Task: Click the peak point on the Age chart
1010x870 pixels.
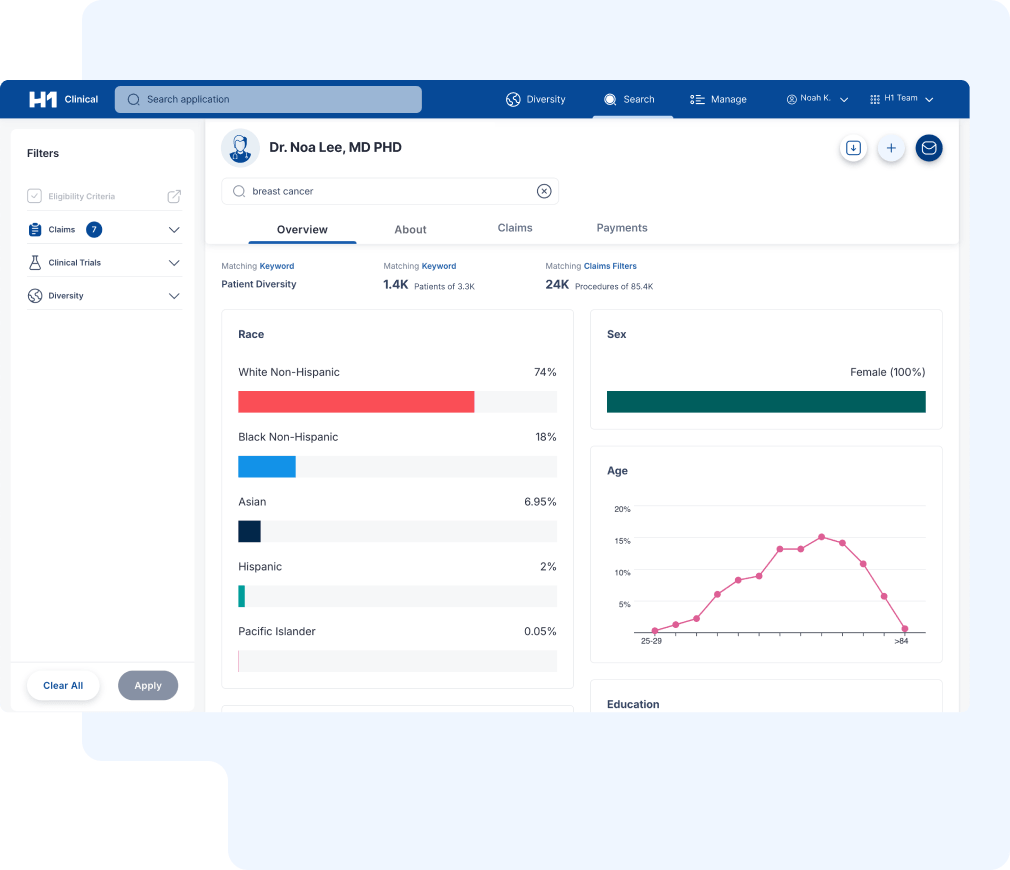Action: (x=821, y=537)
